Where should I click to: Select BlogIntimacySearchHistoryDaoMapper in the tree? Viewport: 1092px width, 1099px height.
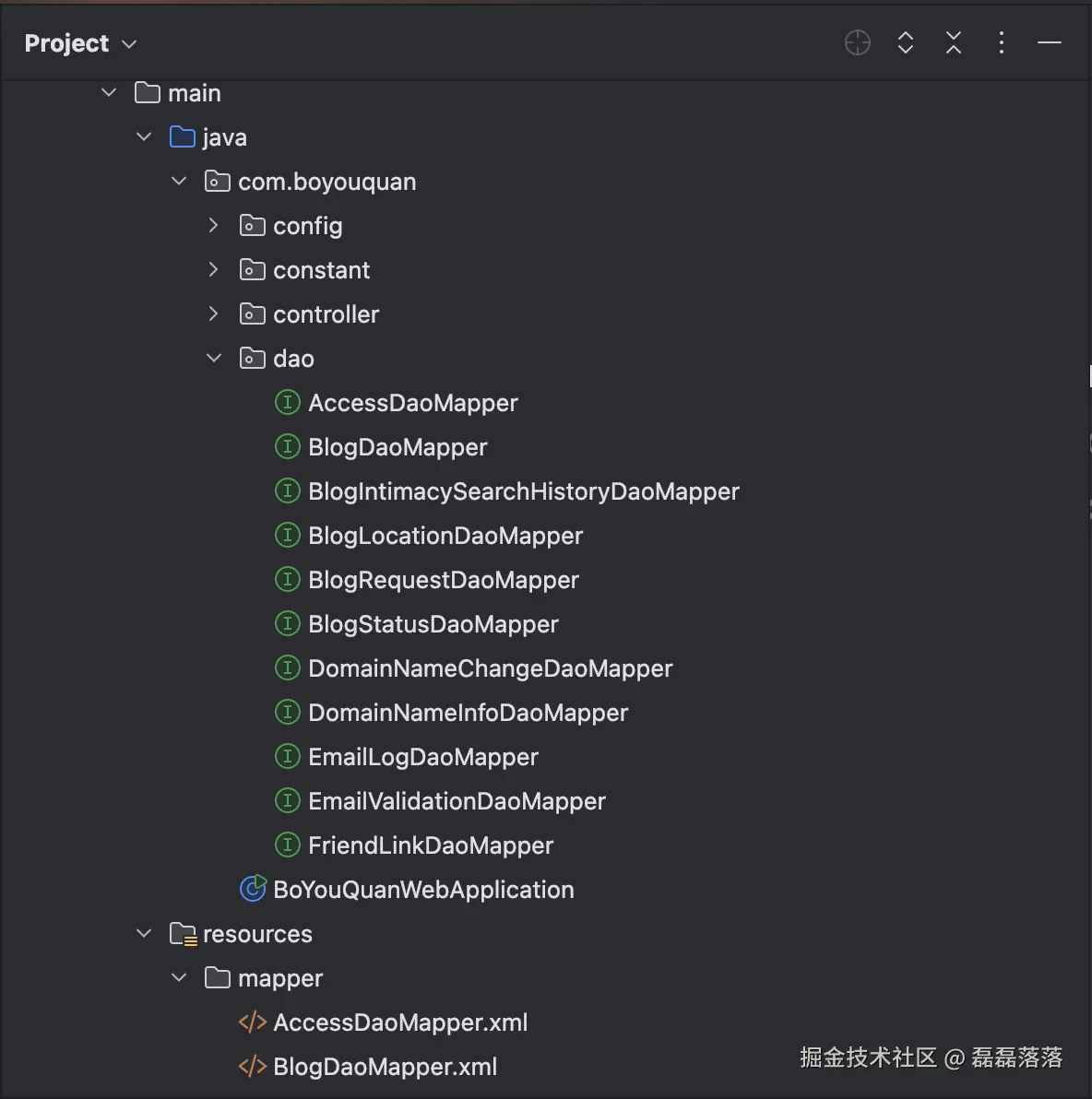click(523, 491)
